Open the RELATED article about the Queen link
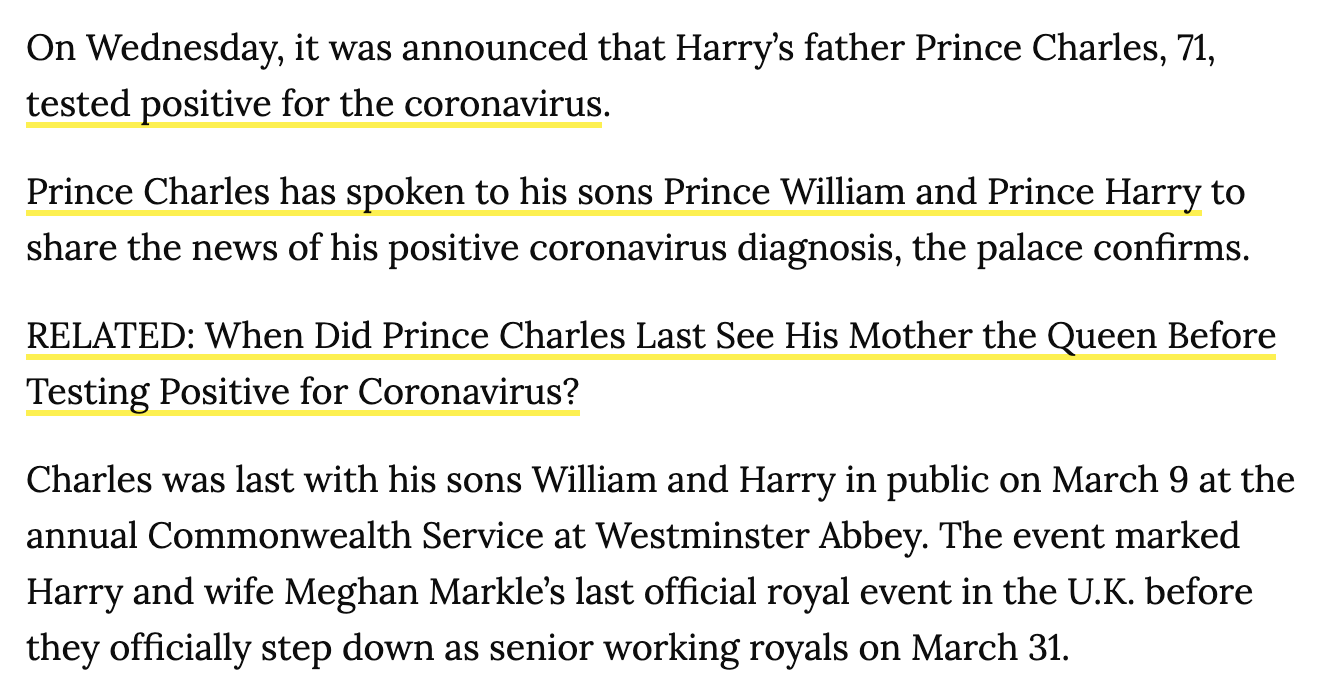The image size is (1326, 696). pyautogui.click(x=651, y=337)
